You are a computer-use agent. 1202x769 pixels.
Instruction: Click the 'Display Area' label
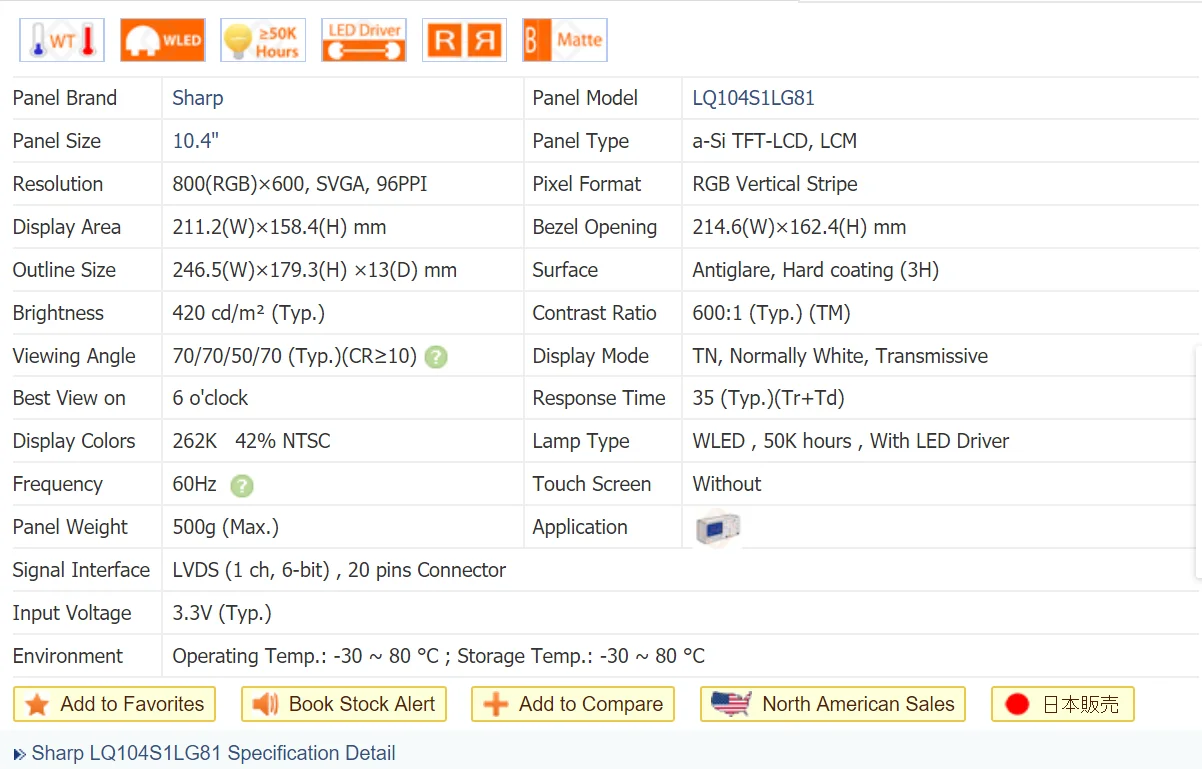(x=67, y=227)
